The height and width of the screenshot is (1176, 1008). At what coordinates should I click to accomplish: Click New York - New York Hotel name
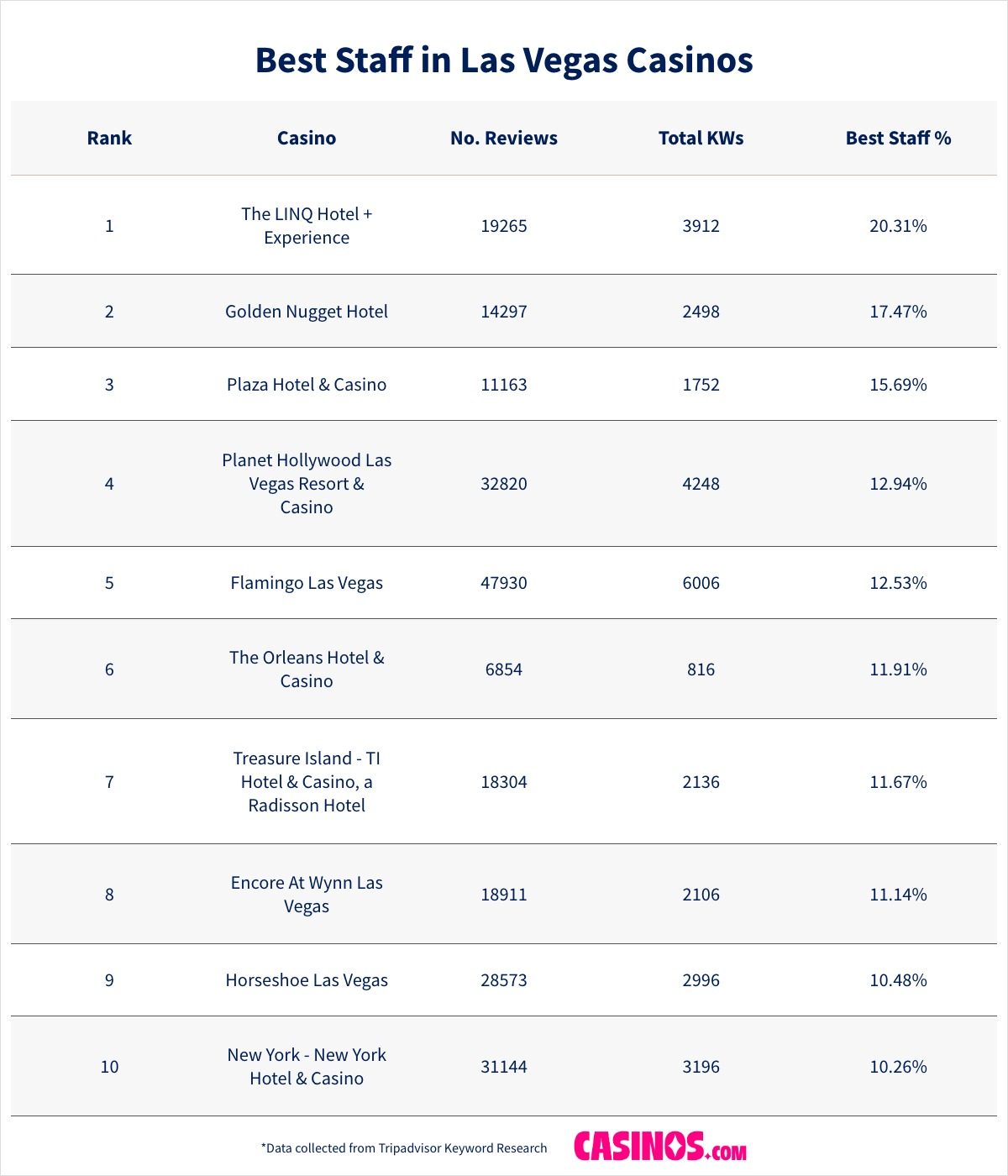pos(307,1066)
